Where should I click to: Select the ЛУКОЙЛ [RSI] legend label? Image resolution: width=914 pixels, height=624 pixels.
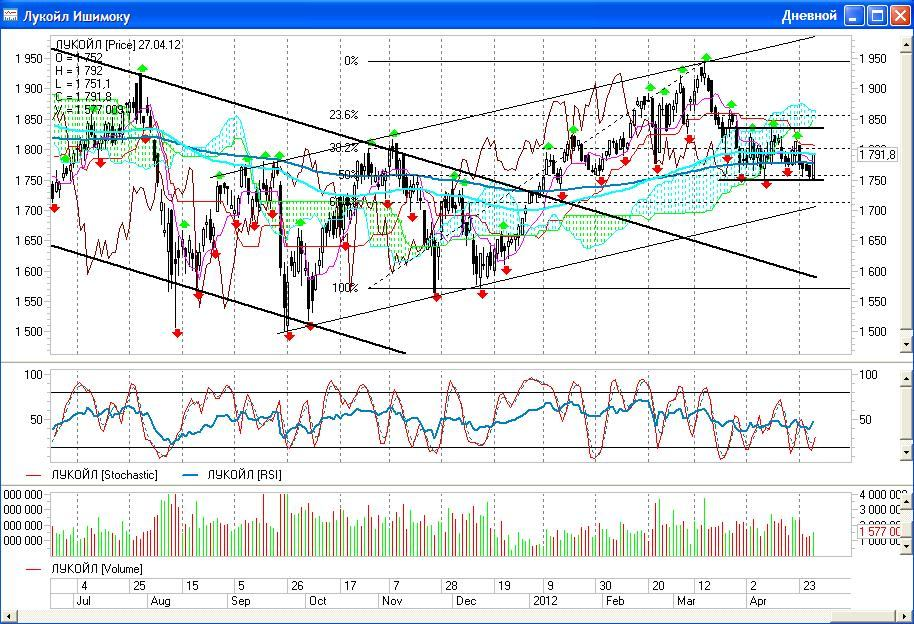point(244,475)
